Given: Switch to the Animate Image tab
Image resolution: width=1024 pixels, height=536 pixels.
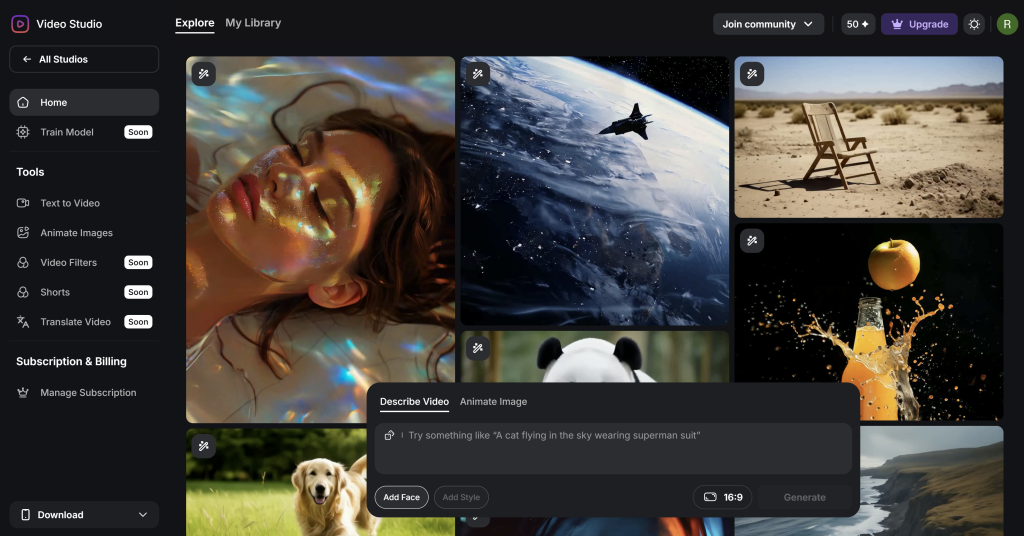Looking at the screenshot, I should click(493, 402).
